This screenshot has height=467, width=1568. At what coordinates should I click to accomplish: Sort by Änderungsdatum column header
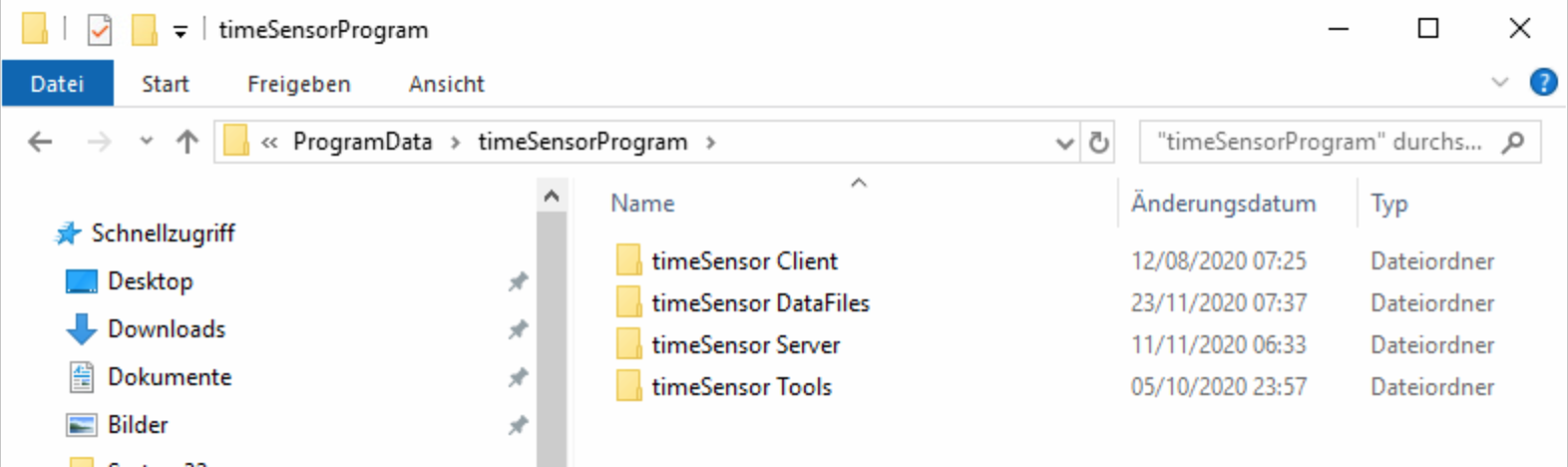pyautogui.click(x=1224, y=204)
